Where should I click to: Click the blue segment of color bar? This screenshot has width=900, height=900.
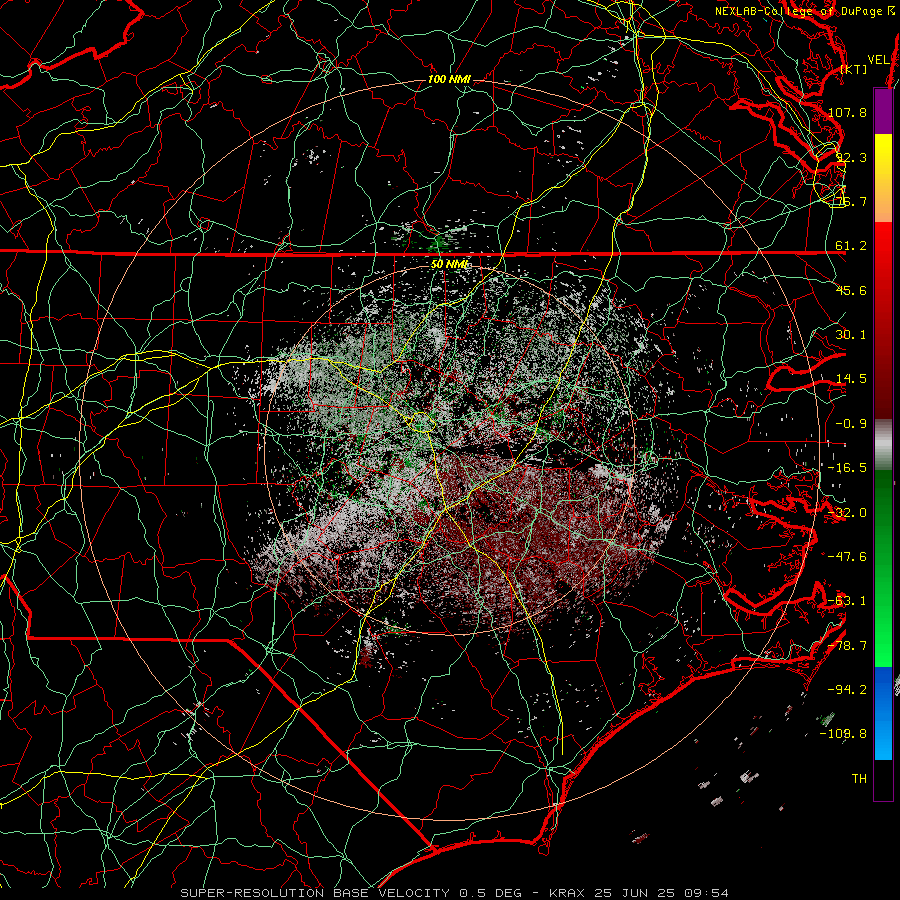883,713
